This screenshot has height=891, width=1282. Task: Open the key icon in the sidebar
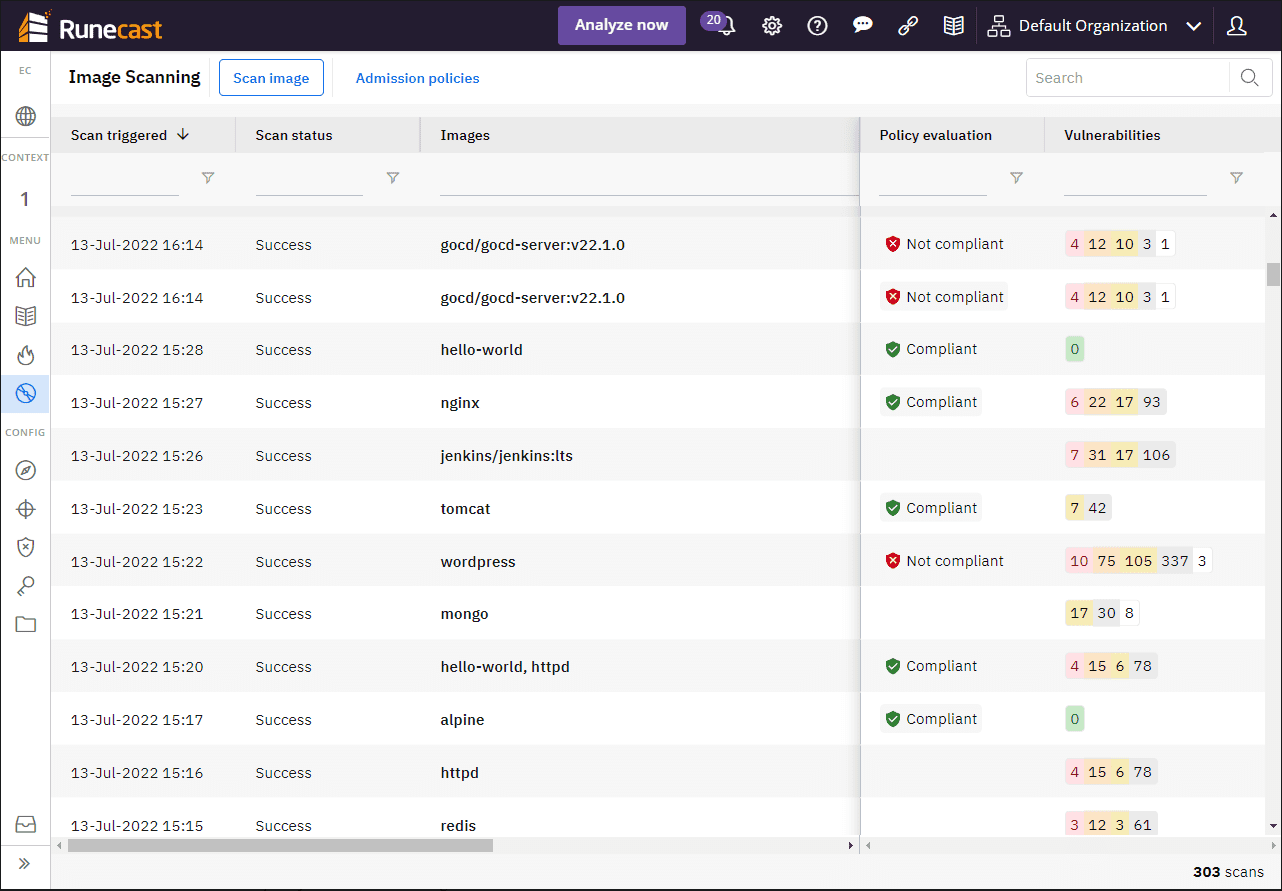26,586
